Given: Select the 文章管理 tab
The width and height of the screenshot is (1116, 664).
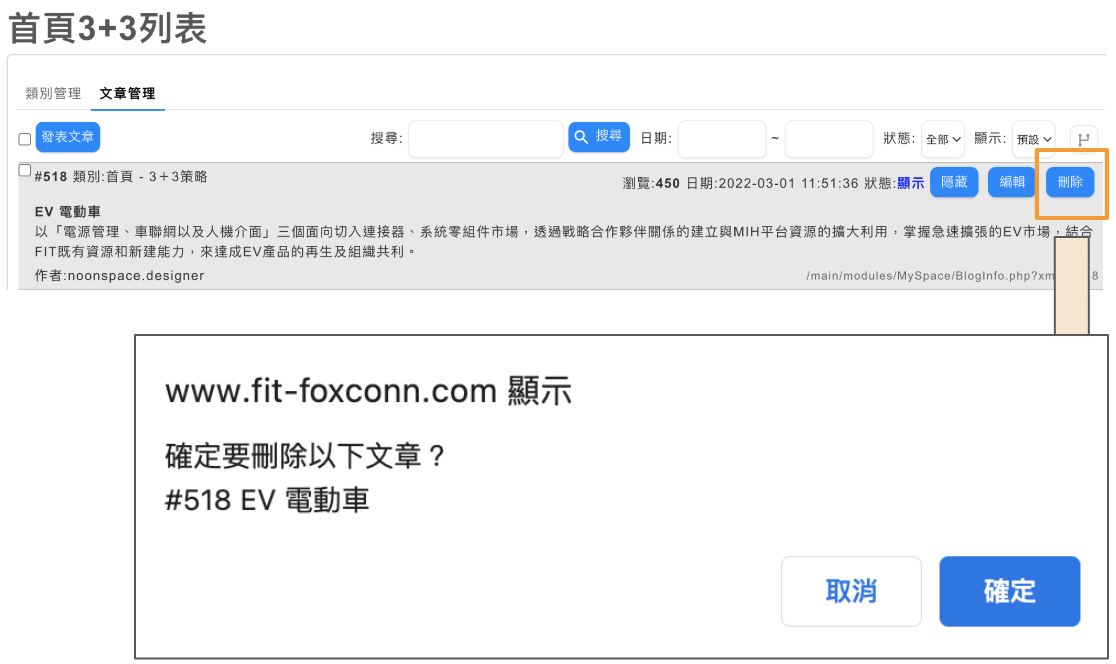Looking at the screenshot, I should [127, 93].
